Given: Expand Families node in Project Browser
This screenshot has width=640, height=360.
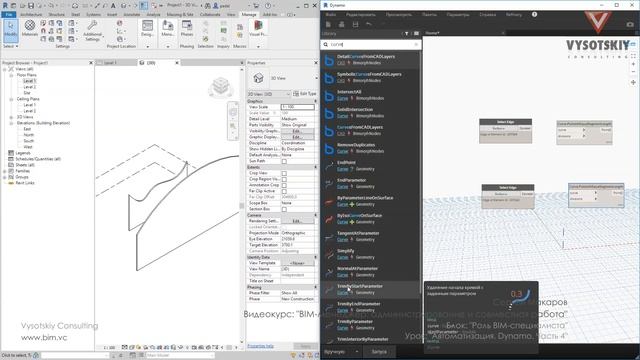Looking at the screenshot, I should point(5,171).
